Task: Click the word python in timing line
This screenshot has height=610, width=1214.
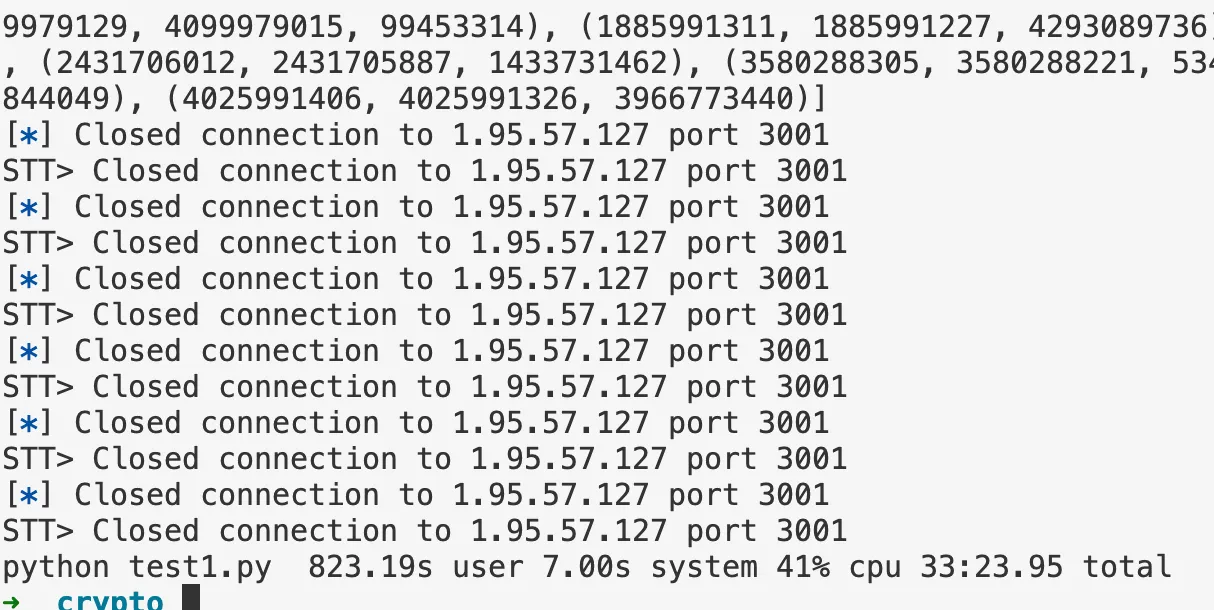Action: point(57,568)
